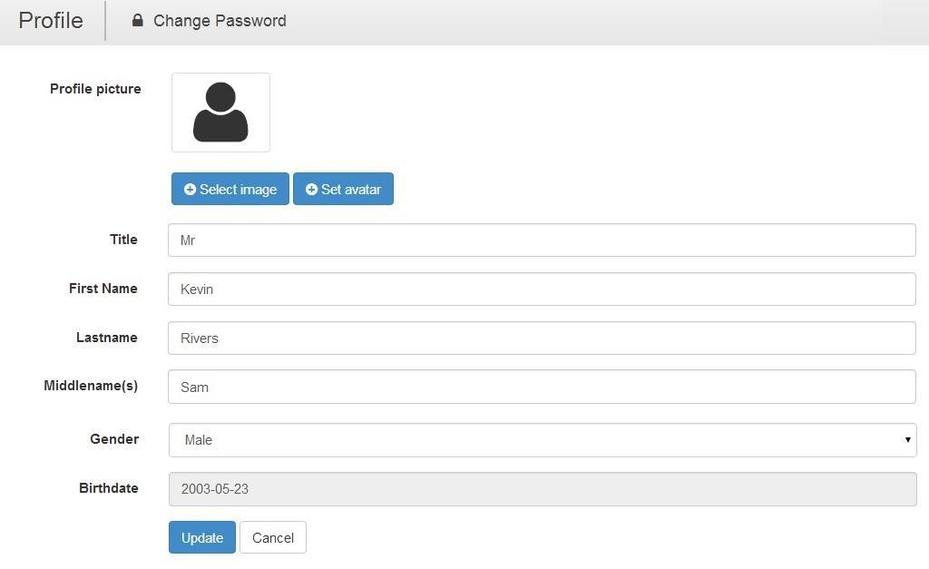Click the Select image button
Screen dimensions: 929x569
230,189
